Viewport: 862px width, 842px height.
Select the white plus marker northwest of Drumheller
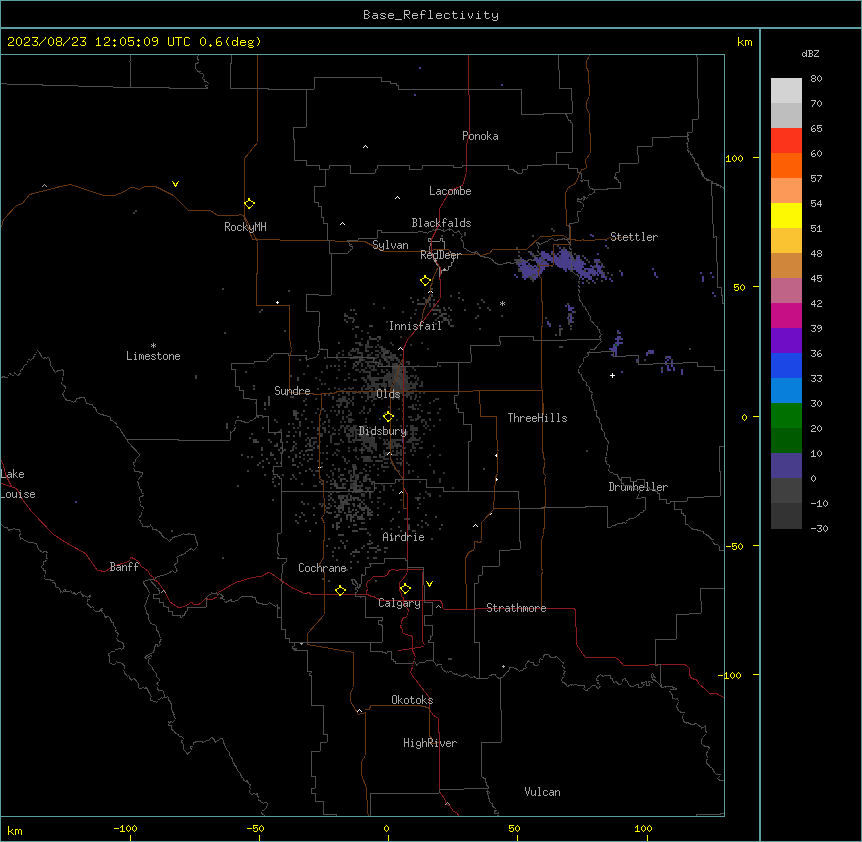click(x=612, y=375)
